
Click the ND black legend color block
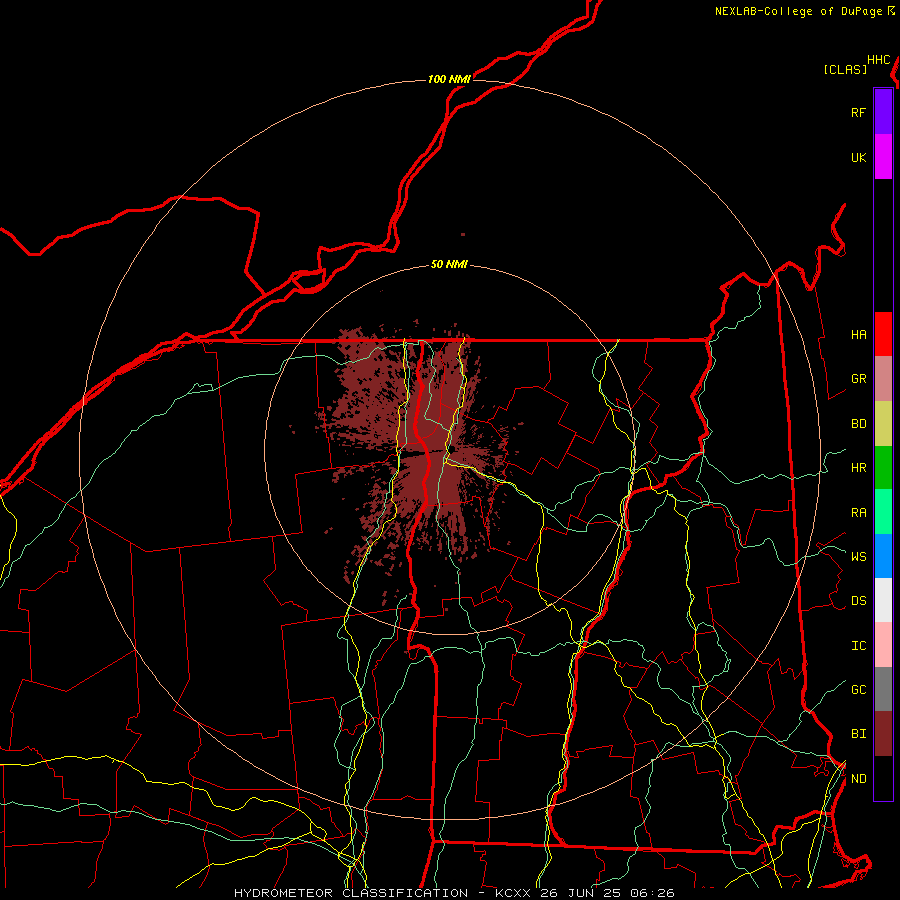click(883, 778)
